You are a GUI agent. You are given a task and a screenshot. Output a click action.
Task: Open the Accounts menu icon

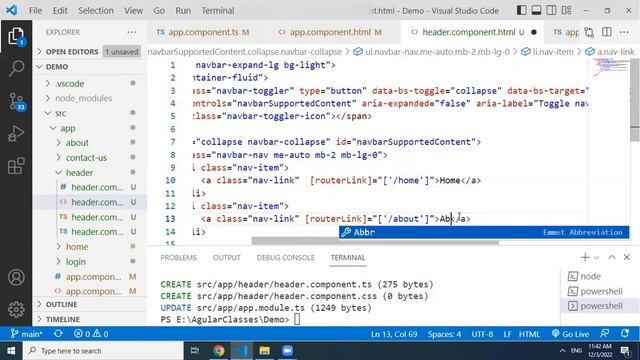16,277
